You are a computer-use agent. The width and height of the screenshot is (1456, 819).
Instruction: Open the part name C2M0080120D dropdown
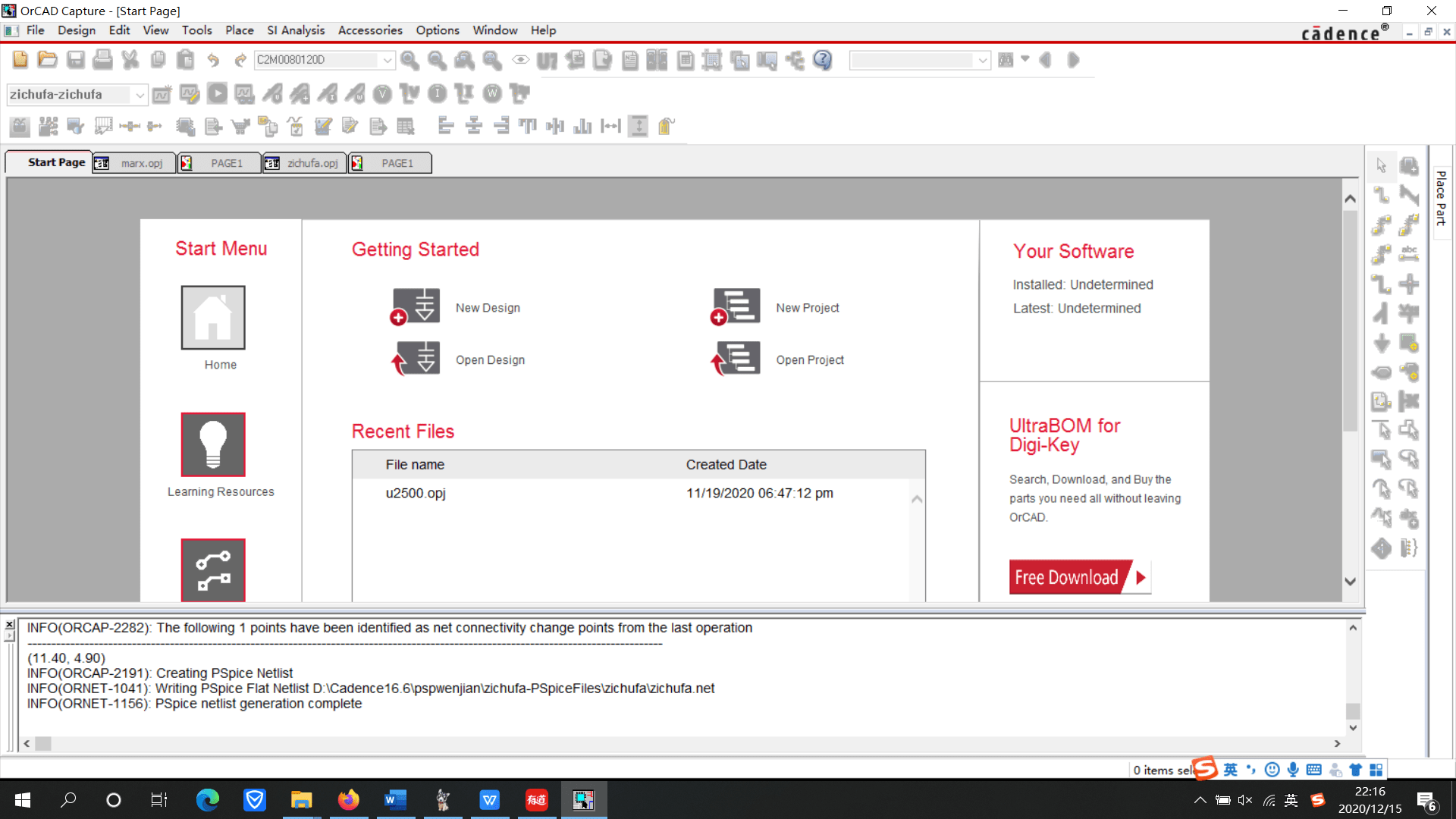click(x=388, y=60)
